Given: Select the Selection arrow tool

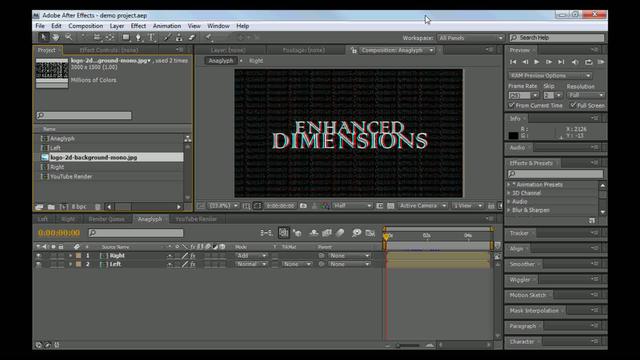Looking at the screenshot, I should [x=43, y=38].
